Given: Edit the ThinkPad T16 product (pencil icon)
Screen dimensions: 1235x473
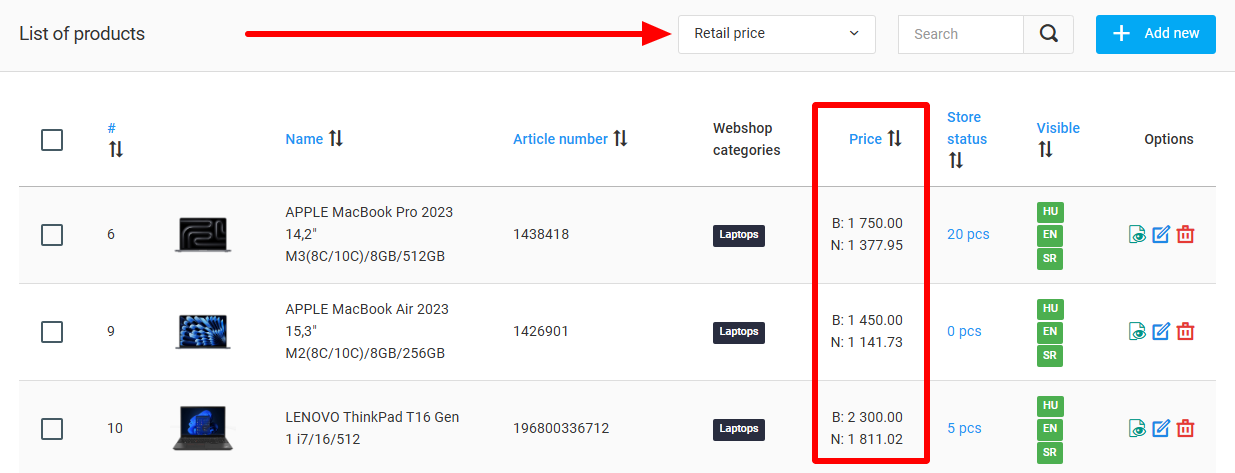Looking at the screenshot, I should coord(1161,428).
